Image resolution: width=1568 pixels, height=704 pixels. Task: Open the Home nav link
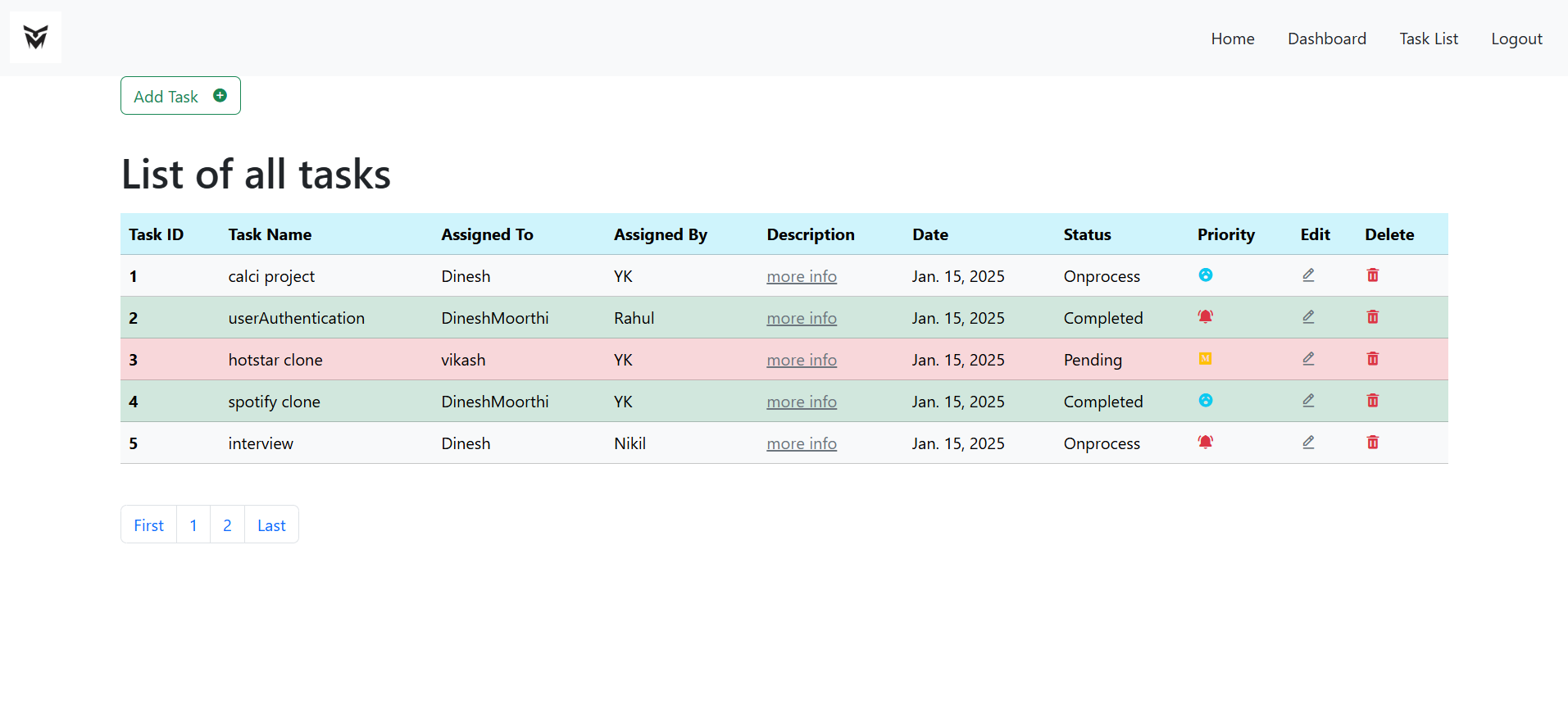[x=1233, y=39]
